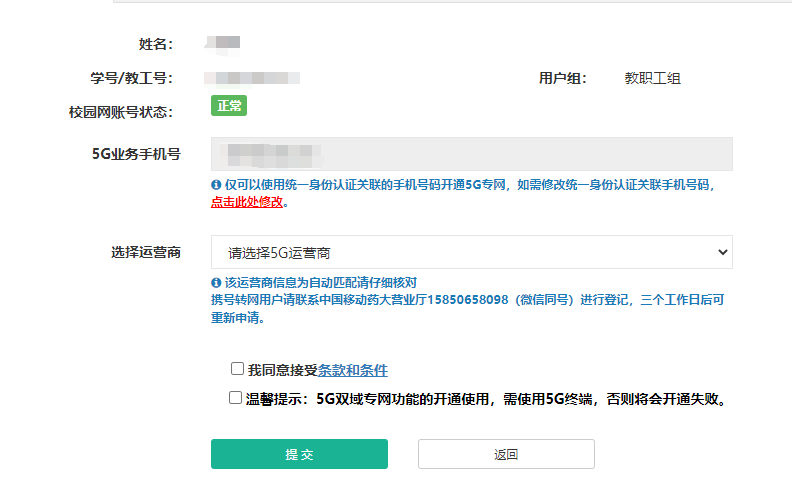The height and width of the screenshot is (498, 792).
Task: Click the 5G业务手机号 input field
Action: click(x=471, y=154)
